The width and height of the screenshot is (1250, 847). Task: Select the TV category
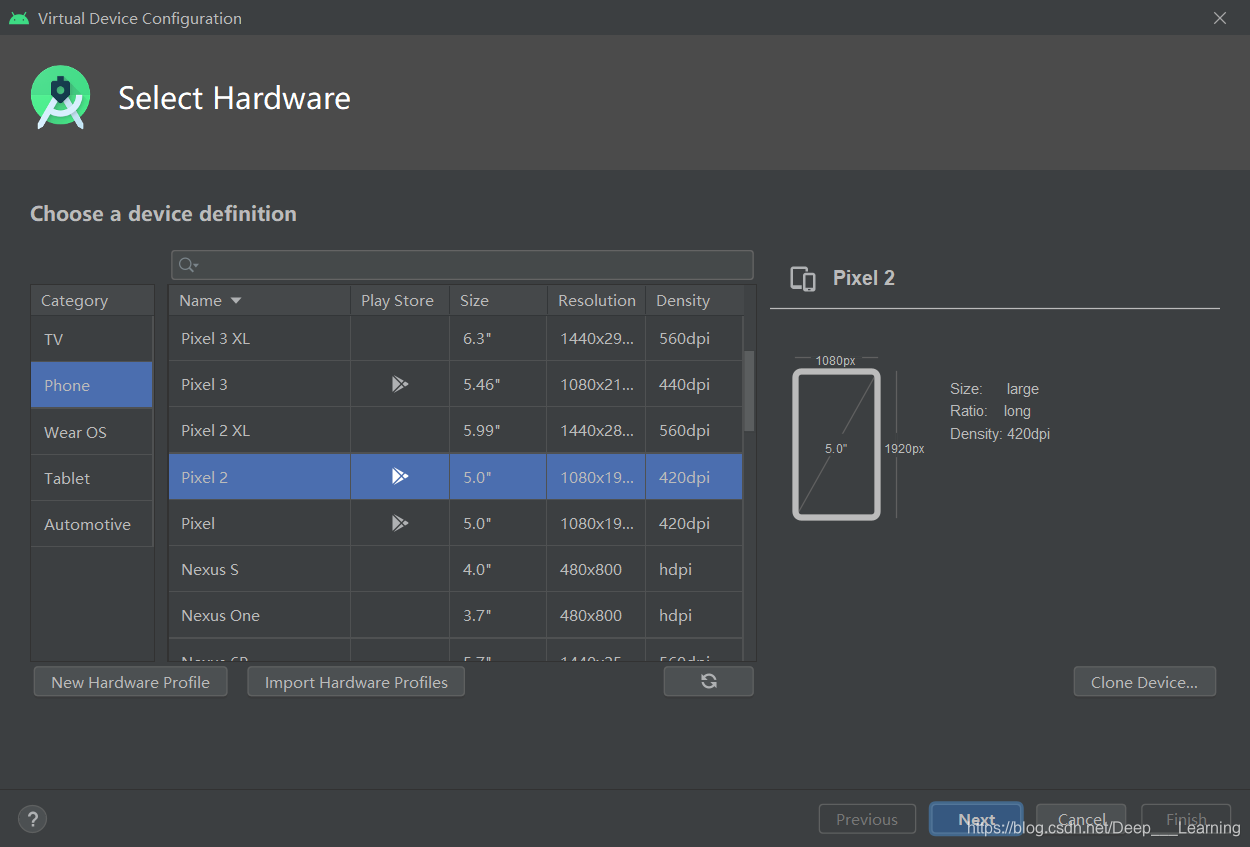(x=92, y=339)
